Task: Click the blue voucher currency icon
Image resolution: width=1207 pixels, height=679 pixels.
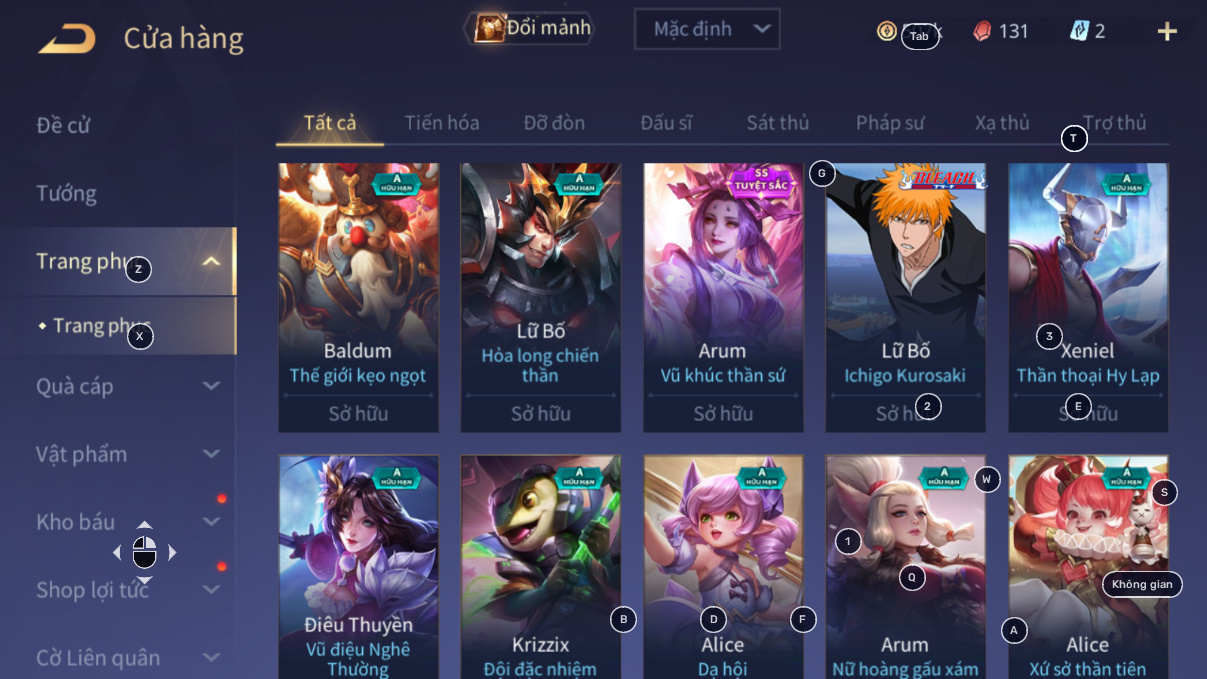Action: (1079, 31)
